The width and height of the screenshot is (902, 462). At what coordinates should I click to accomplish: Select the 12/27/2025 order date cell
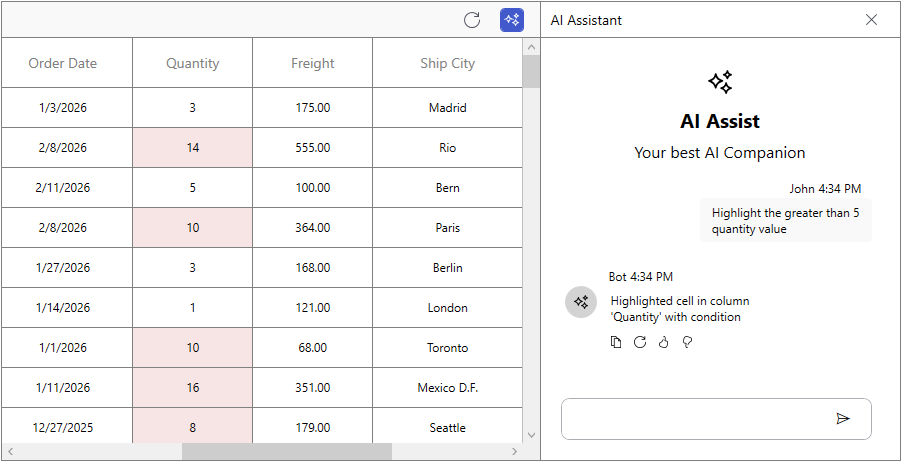(x=67, y=426)
